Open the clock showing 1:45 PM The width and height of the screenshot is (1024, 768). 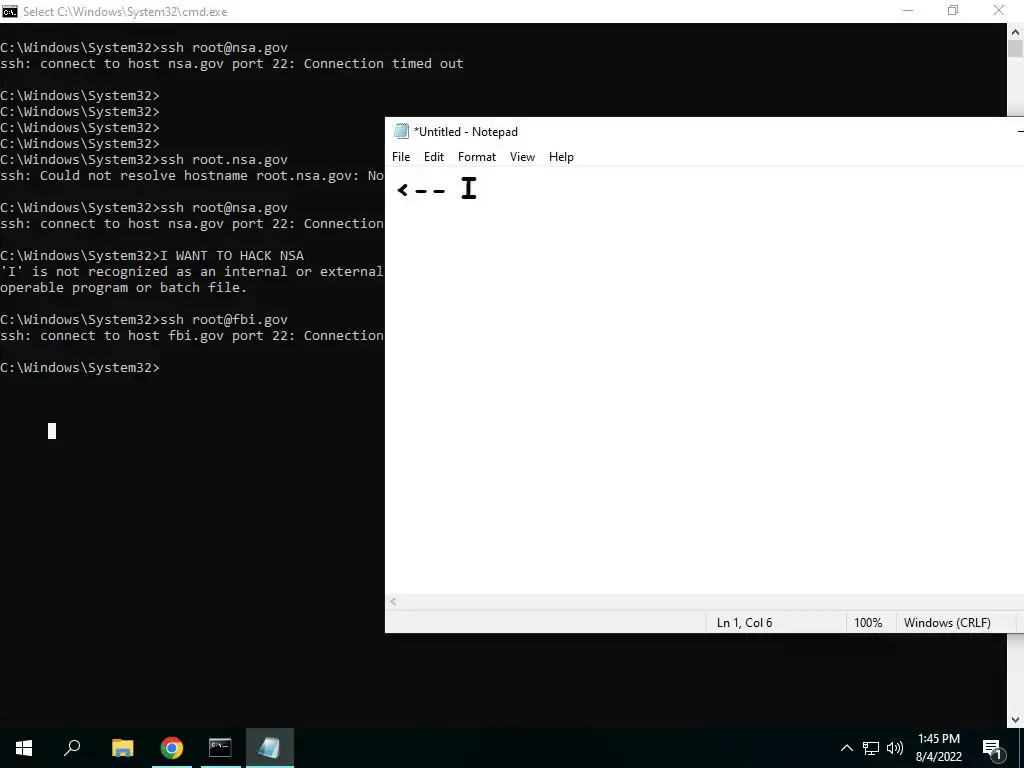coord(938,748)
